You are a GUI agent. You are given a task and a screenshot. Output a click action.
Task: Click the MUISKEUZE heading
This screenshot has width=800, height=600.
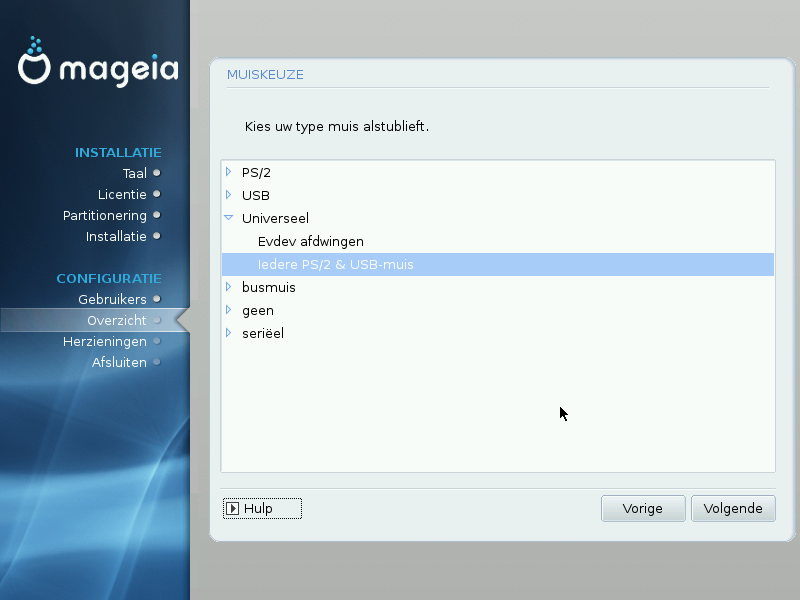coord(265,74)
